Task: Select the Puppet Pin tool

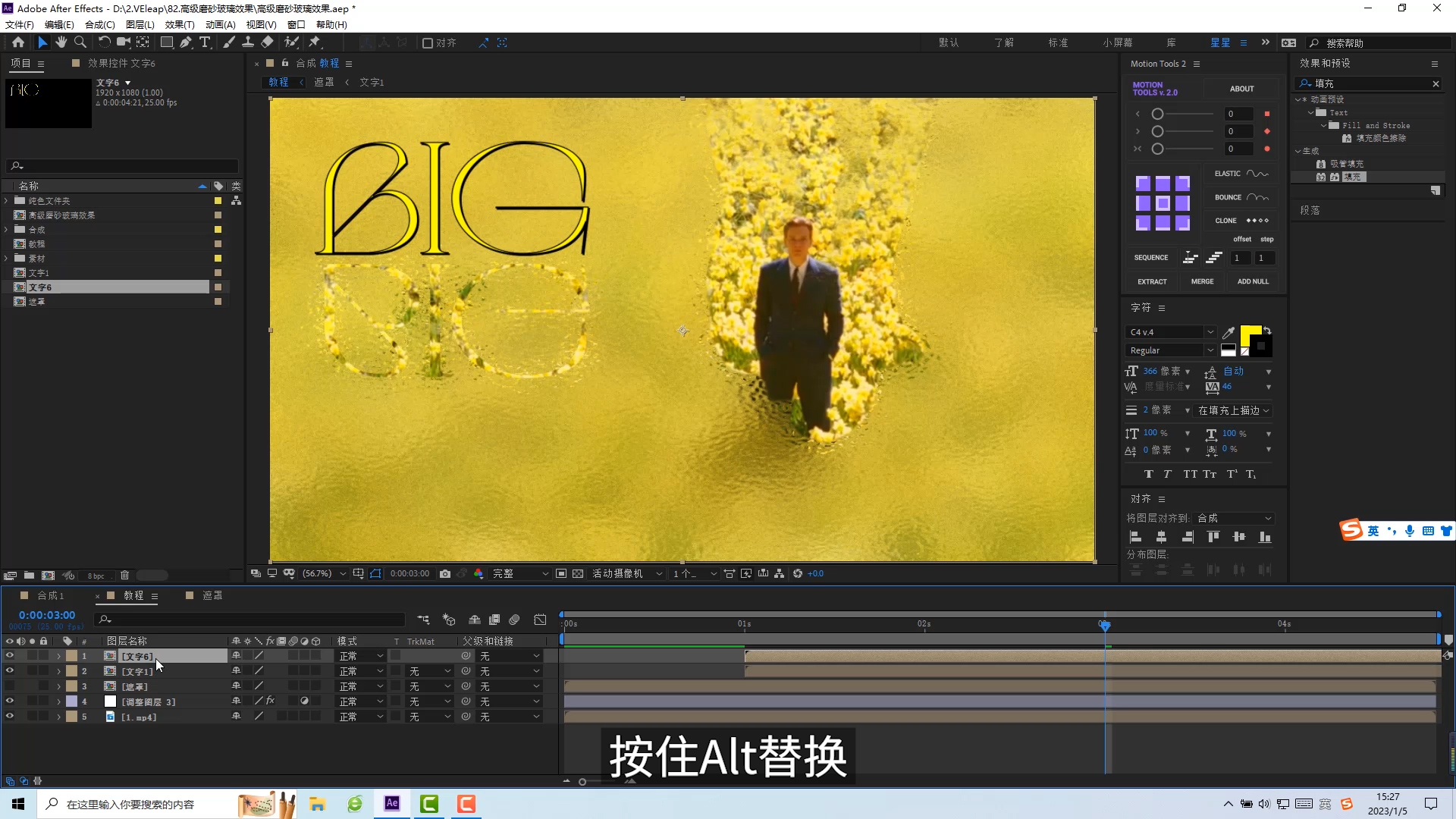Action: point(315,42)
